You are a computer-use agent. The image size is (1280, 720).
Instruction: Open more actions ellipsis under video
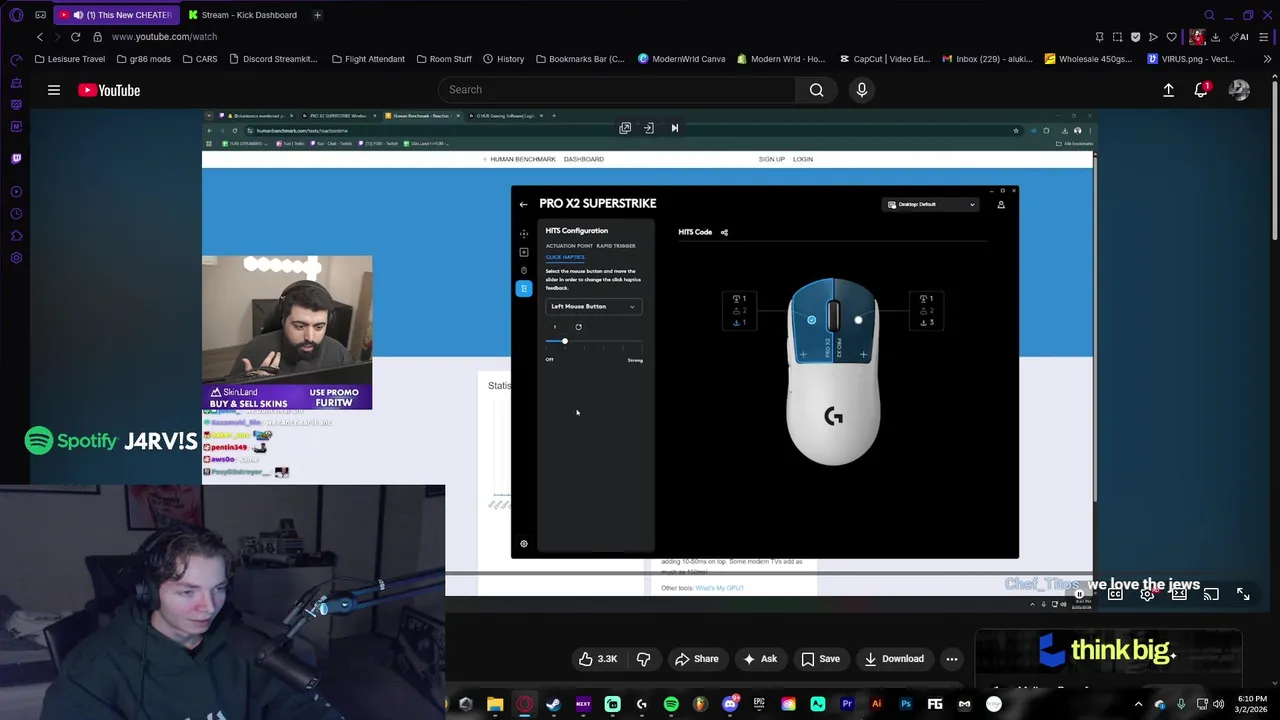pyautogui.click(x=952, y=659)
